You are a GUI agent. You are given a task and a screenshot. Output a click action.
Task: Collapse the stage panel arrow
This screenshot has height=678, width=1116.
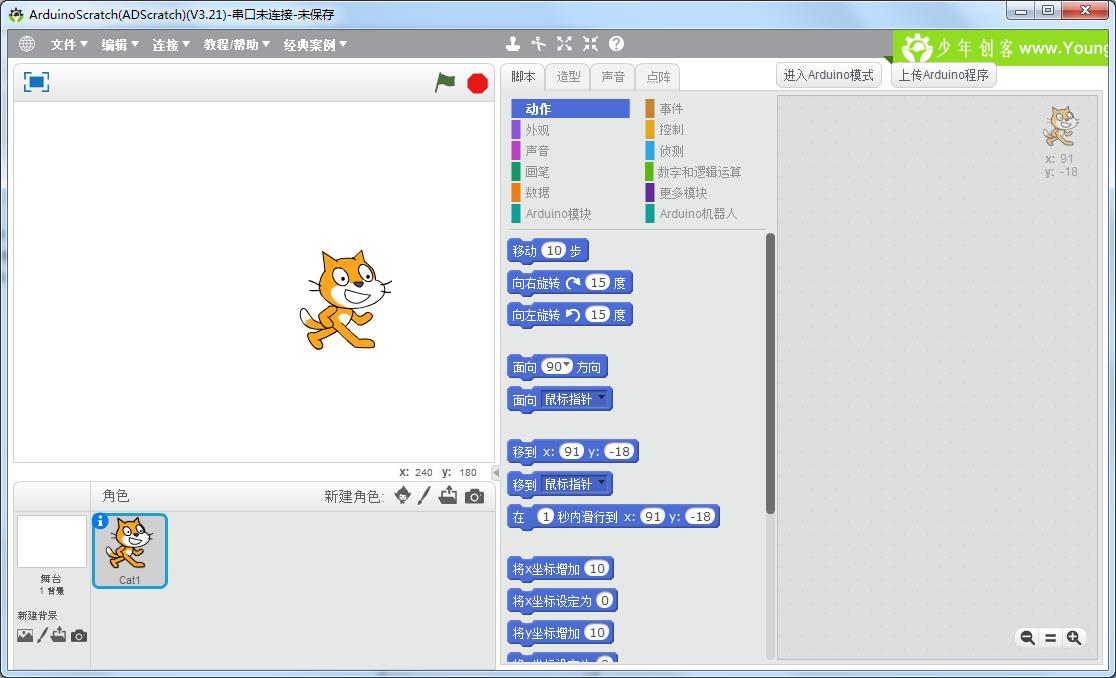(496, 472)
